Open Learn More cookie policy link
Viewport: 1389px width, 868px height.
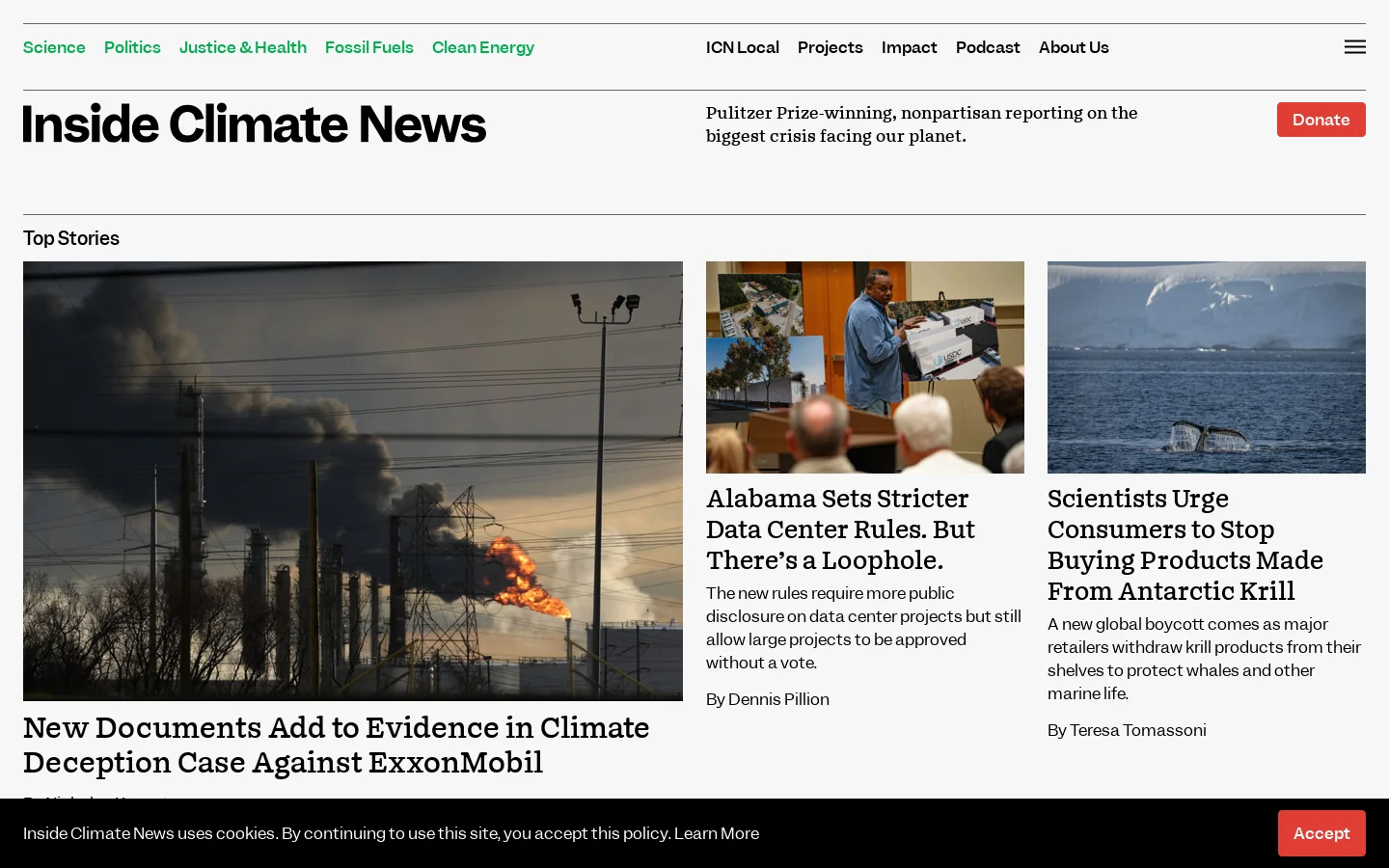pyautogui.click(x=717, y=833)
